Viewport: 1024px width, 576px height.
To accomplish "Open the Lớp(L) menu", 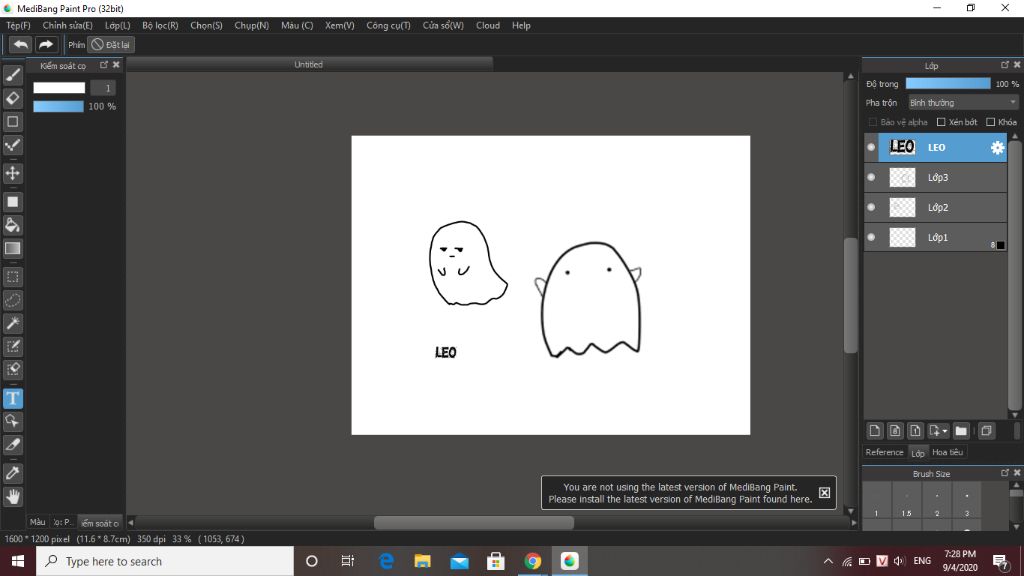I will [x=118, y=25].
